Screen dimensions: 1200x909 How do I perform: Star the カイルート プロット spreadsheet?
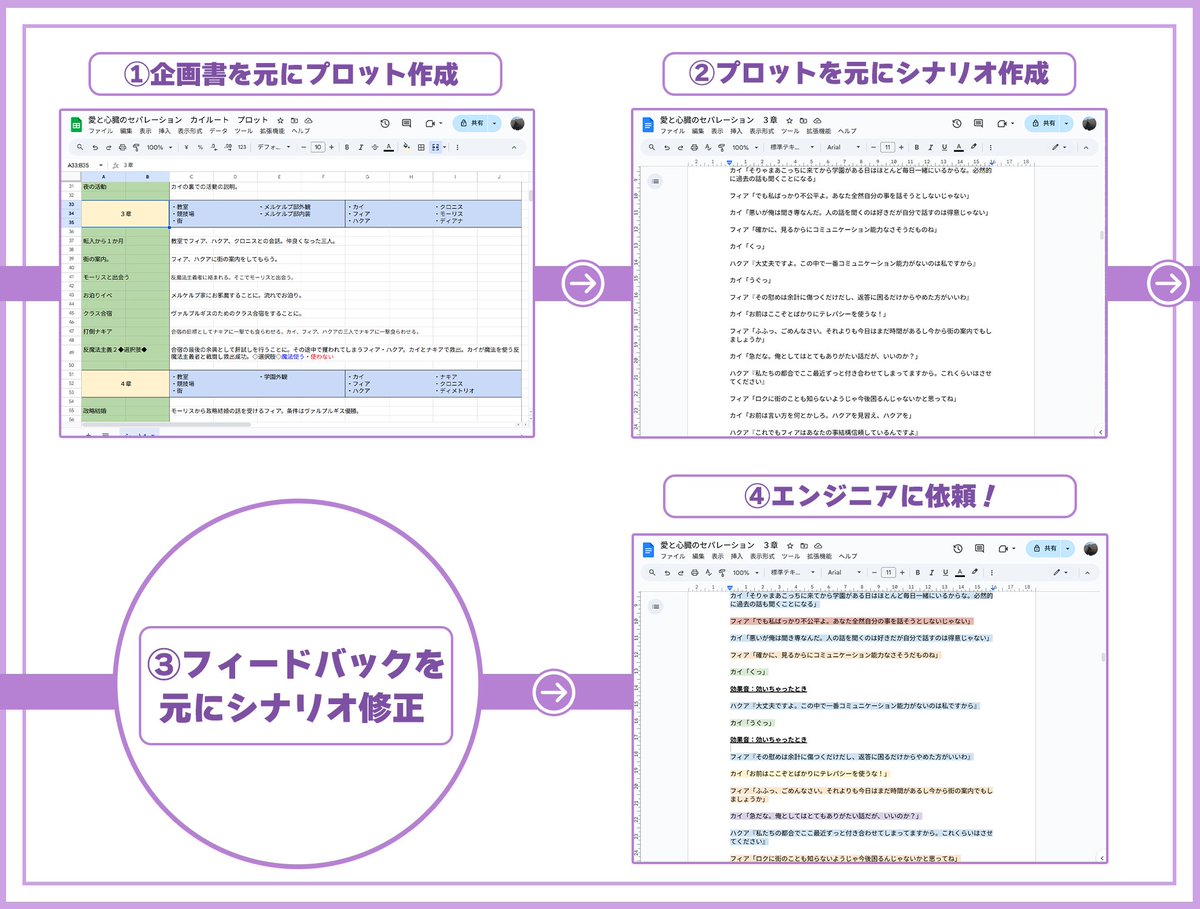279,119
